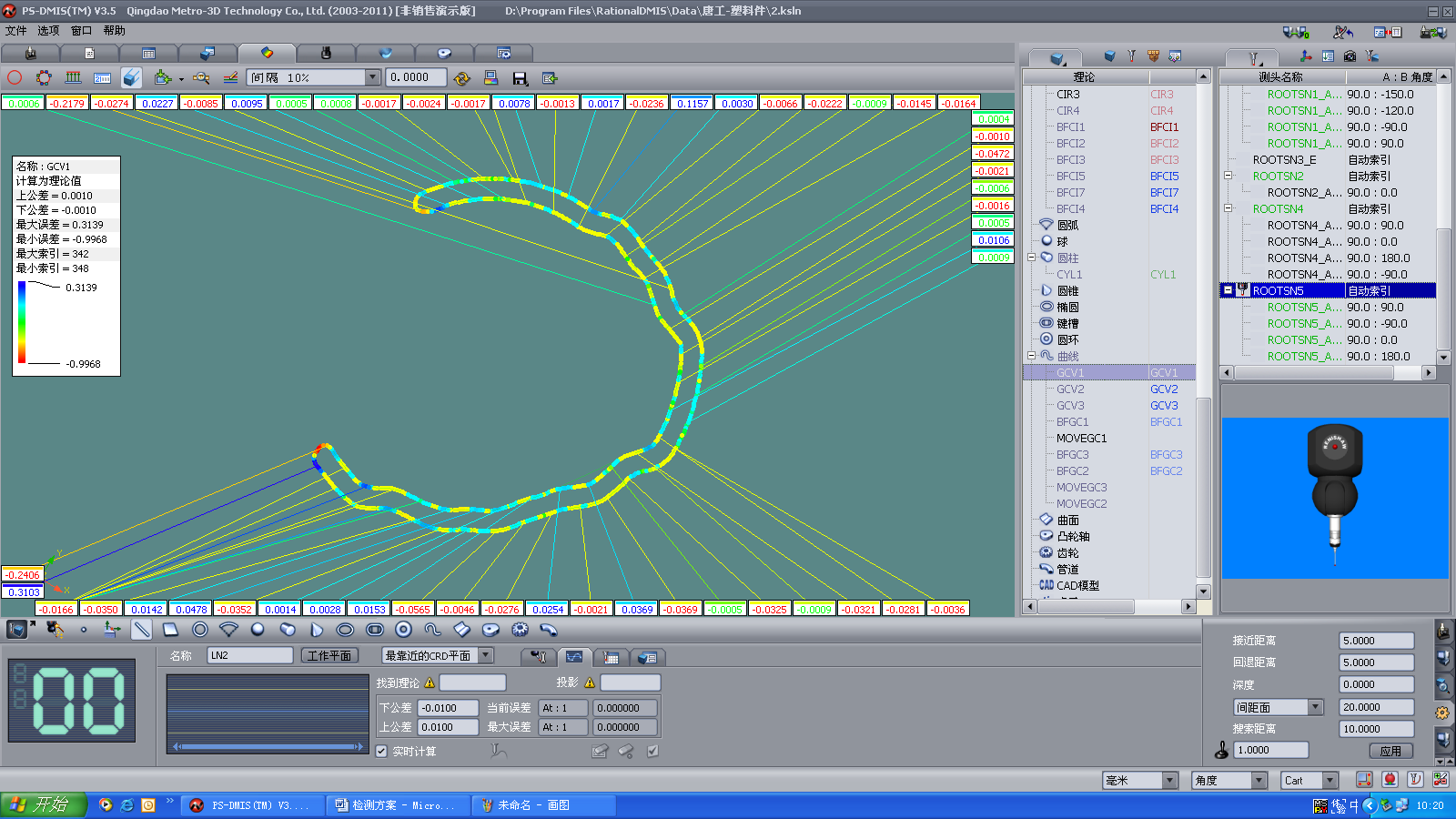Click the checkmark icon at panel bottom right

click(x=652, y=751)
